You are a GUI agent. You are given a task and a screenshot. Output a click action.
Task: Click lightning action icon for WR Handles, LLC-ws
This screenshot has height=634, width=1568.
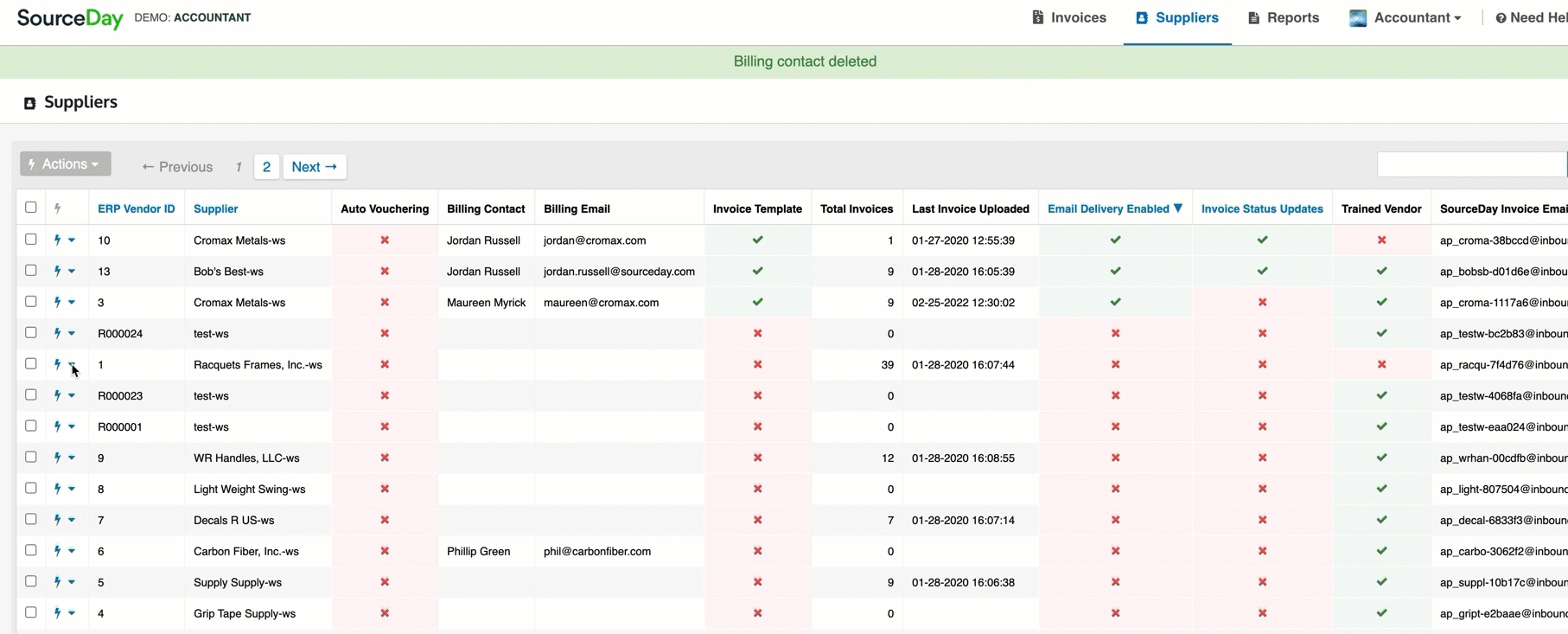[x=58, y=458]
